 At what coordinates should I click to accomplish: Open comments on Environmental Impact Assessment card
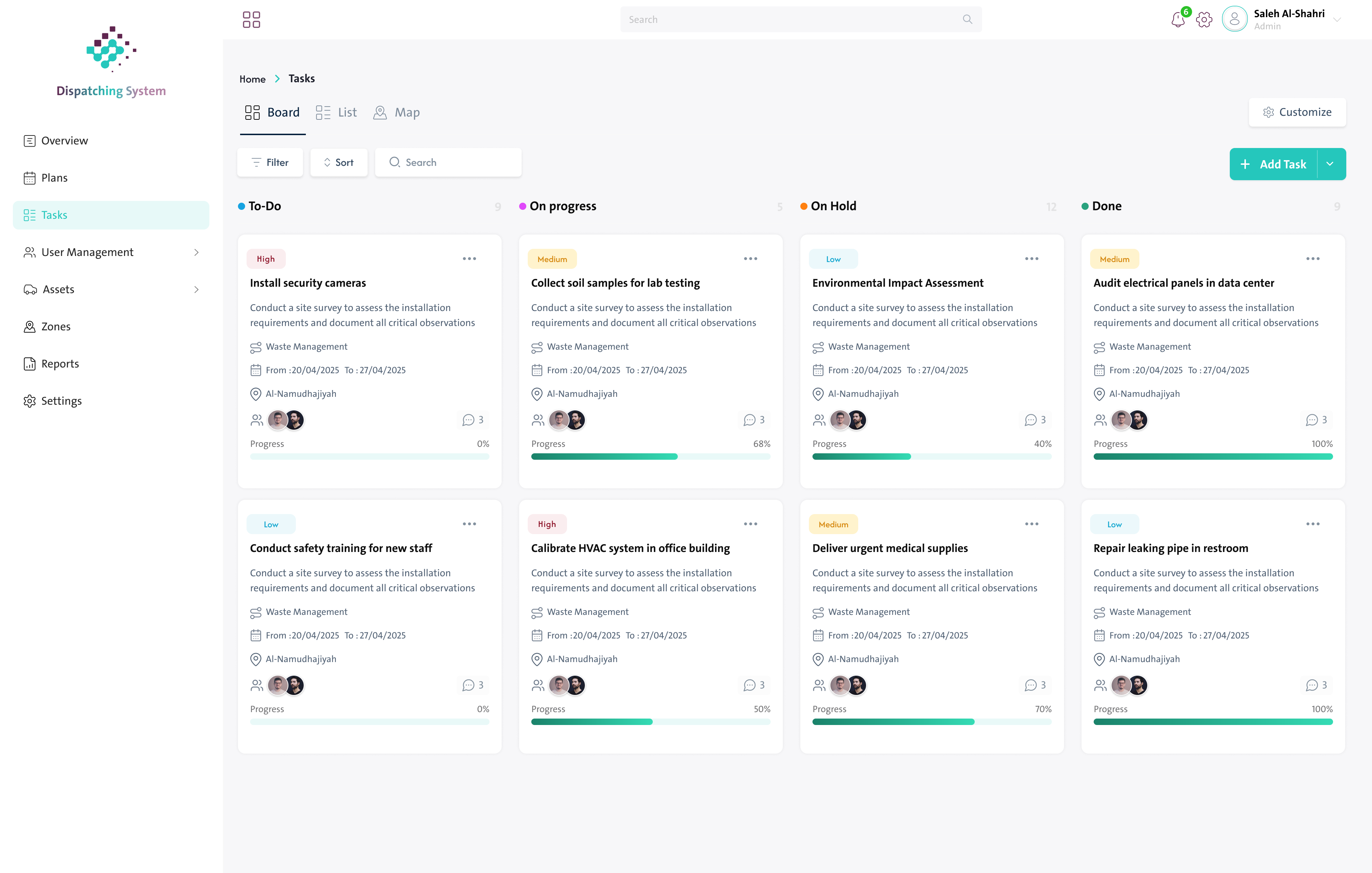(1035, 420)
